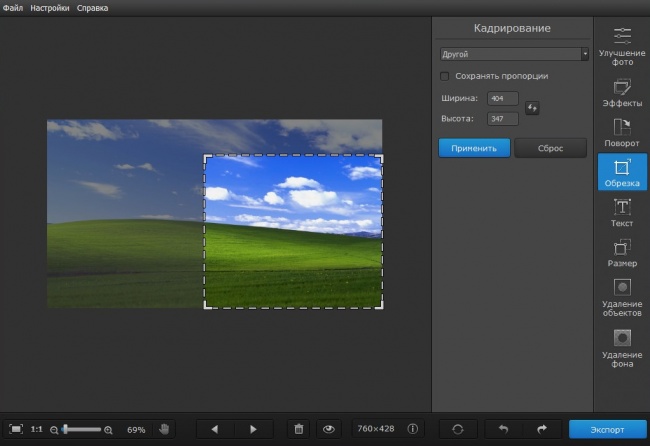Set zoom to 1:1
Screen dimensions: 650x446
36,429
